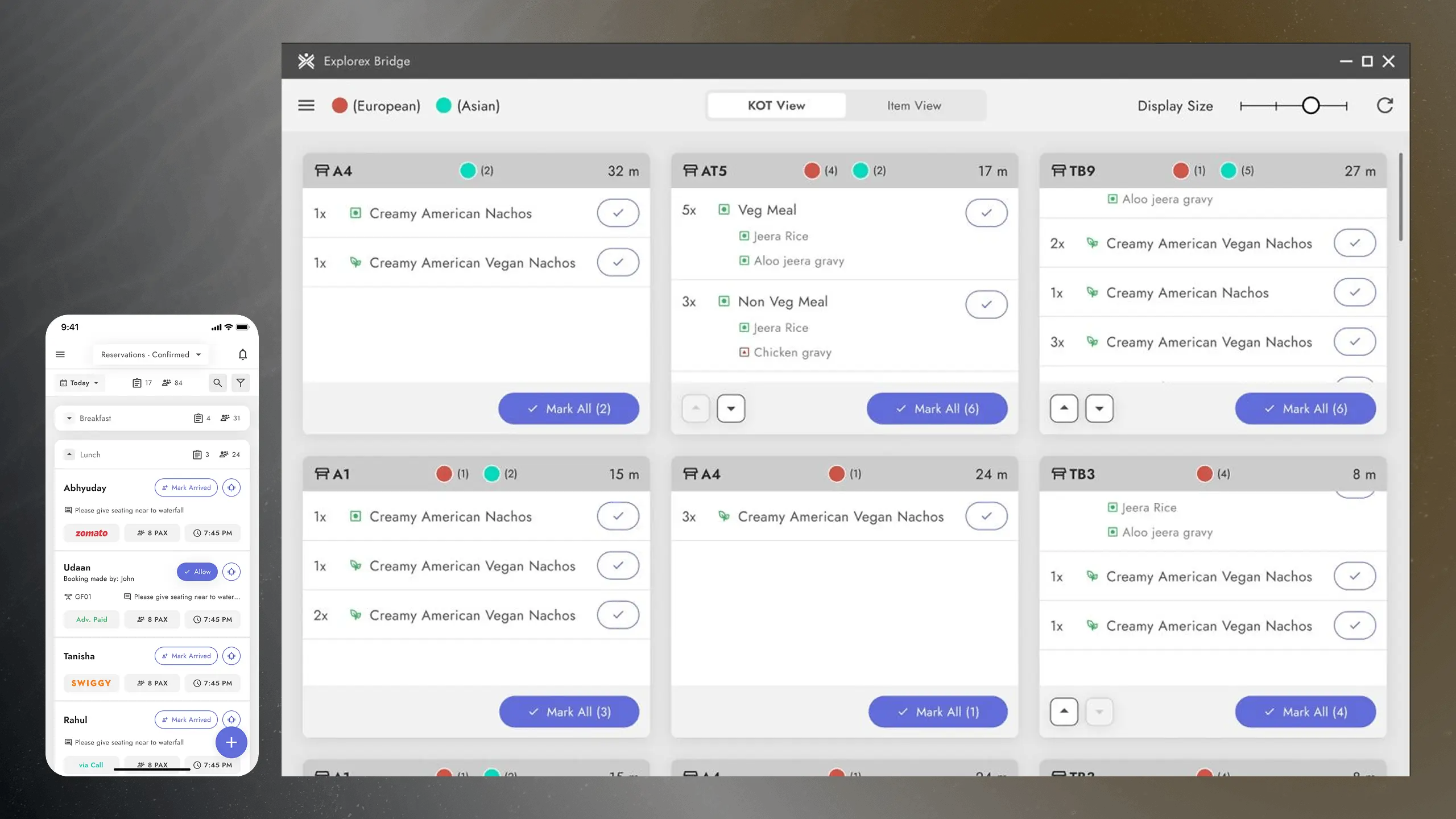The width and height of the screenshot is (1456, 819).
Task: Click the table icon of TB9 card
Action: click(x=1058, y=171)
